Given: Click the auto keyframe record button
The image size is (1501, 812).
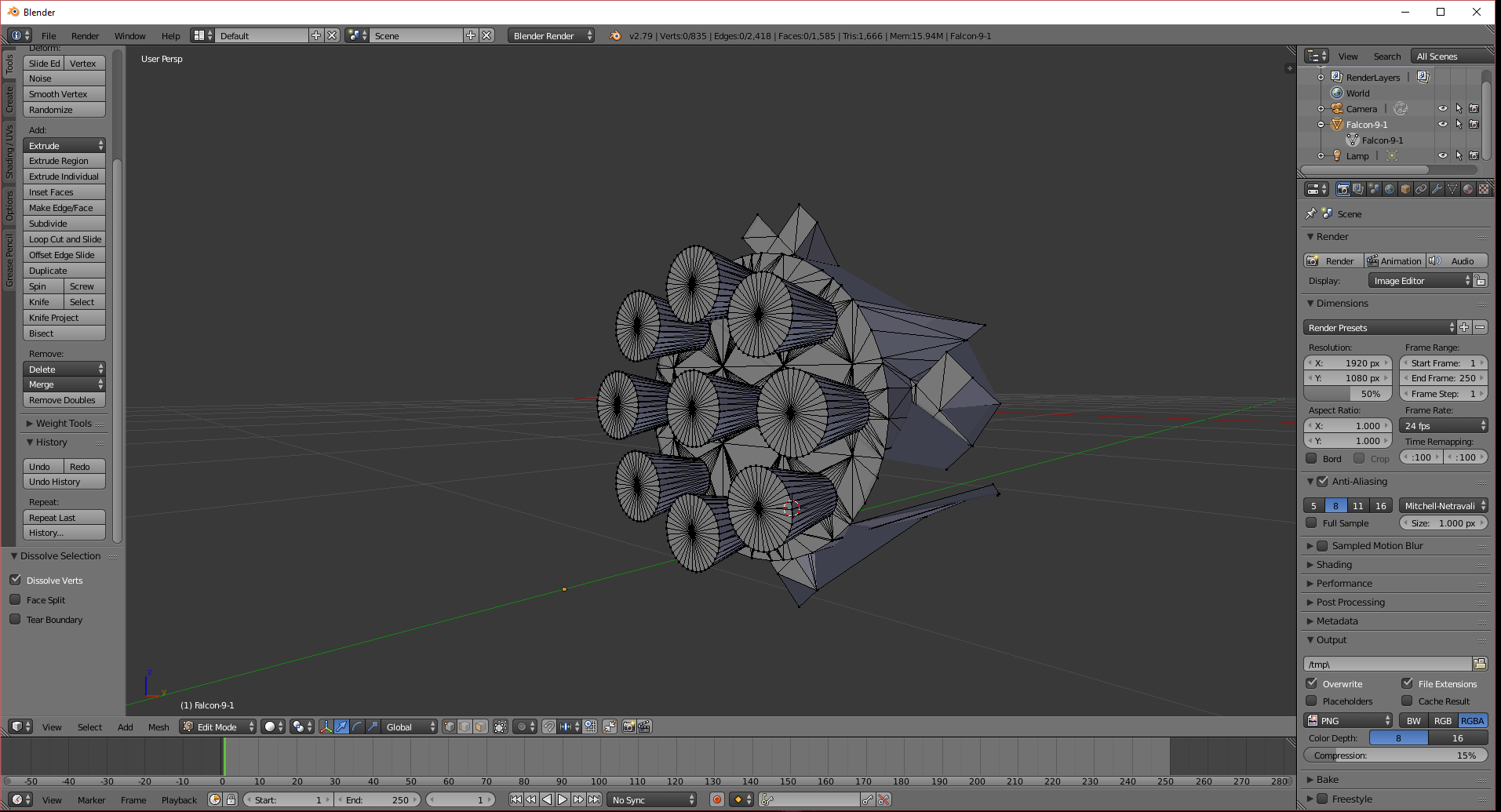Looking at the screenshot, I should [x=716, y=799].
